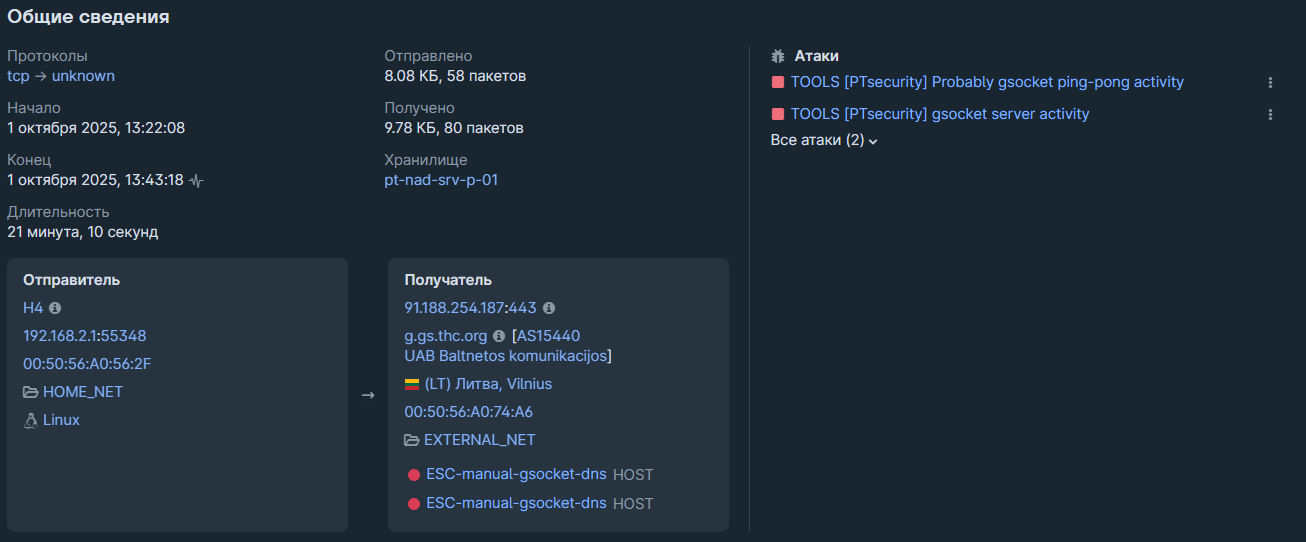Image resolution: width=1306 pixels, height=542 pixels.
Task: Click the tcp protocol link
Action: coord(18,76)
